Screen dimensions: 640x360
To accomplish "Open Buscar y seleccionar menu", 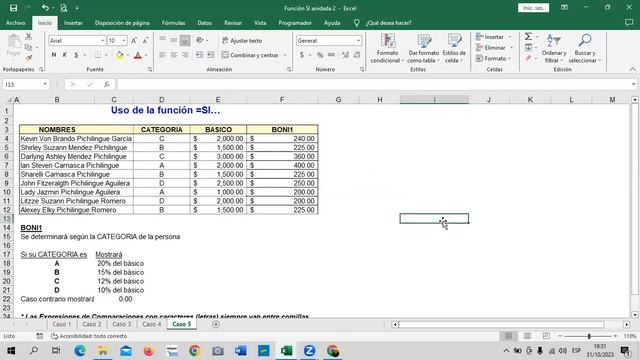I will [x=585, y=48].
